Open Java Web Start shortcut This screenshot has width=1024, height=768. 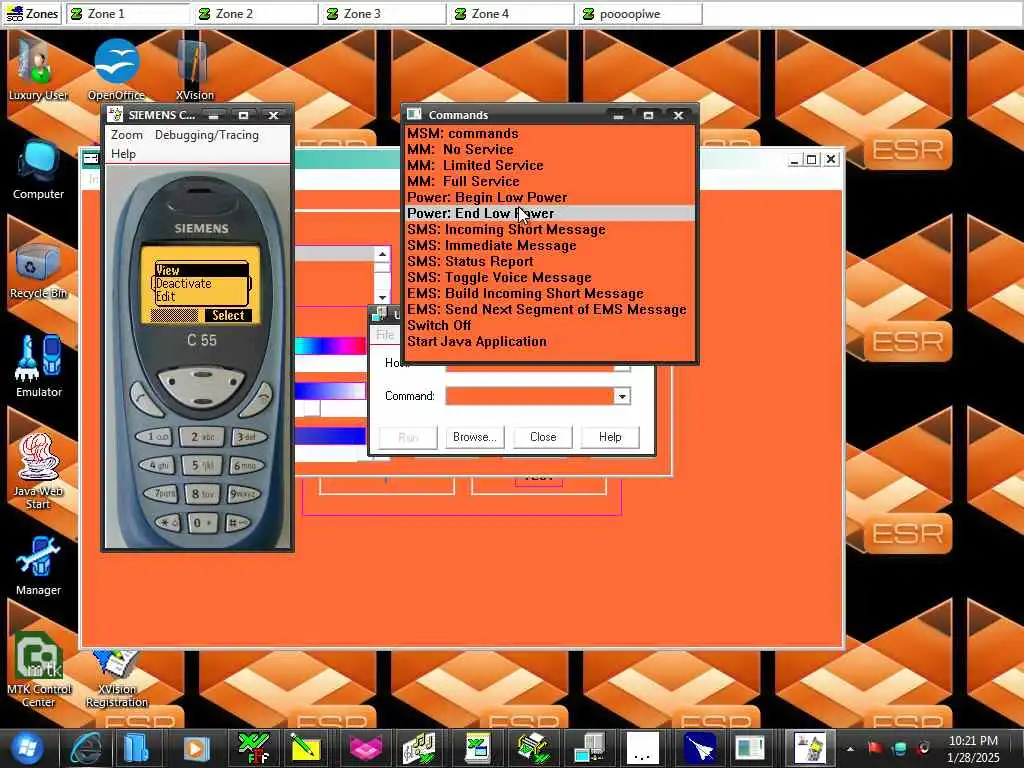coord(38,472)
